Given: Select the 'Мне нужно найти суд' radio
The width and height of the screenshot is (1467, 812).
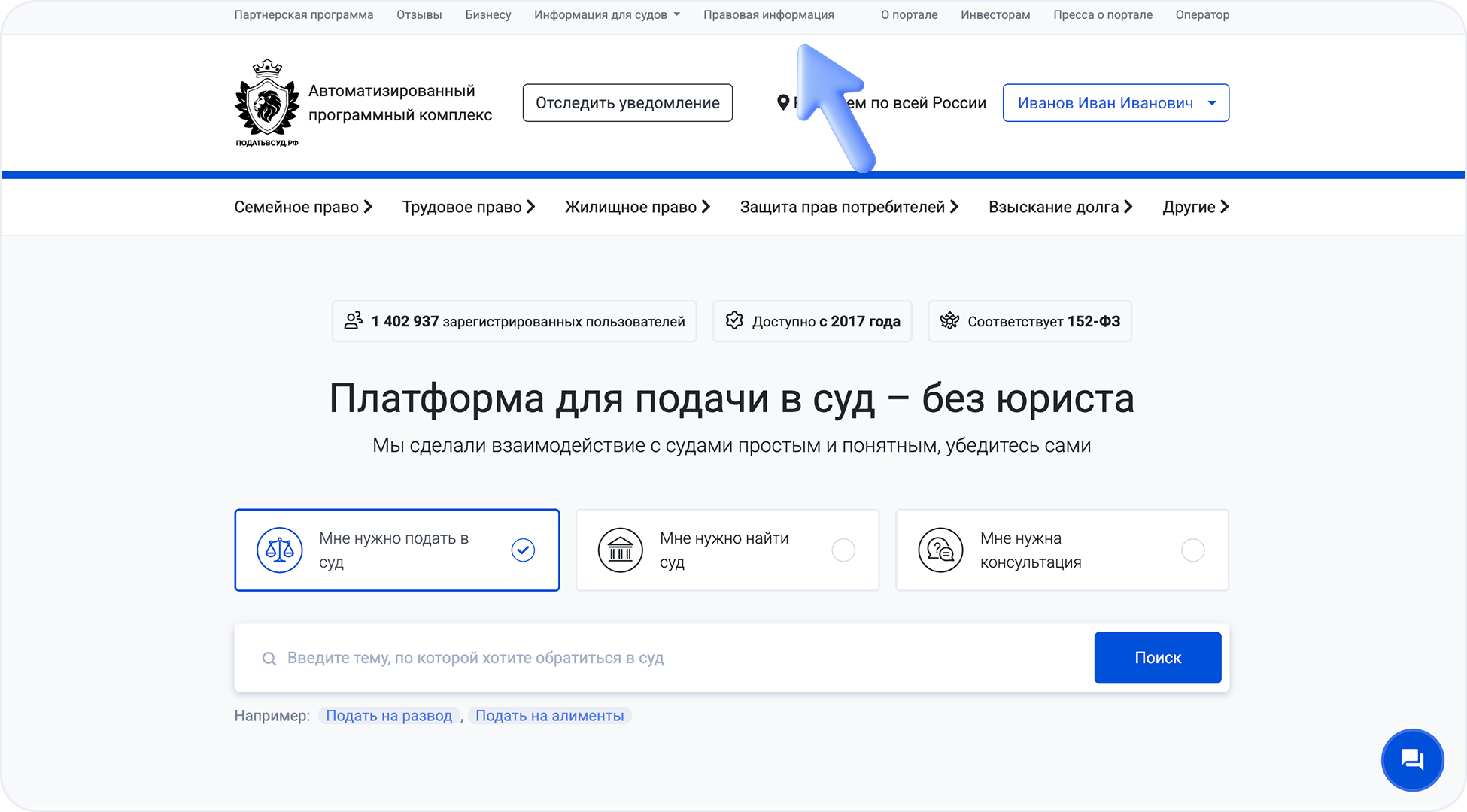Looking at the screenshot, I should pyautogui.click(x=843, y=550).
